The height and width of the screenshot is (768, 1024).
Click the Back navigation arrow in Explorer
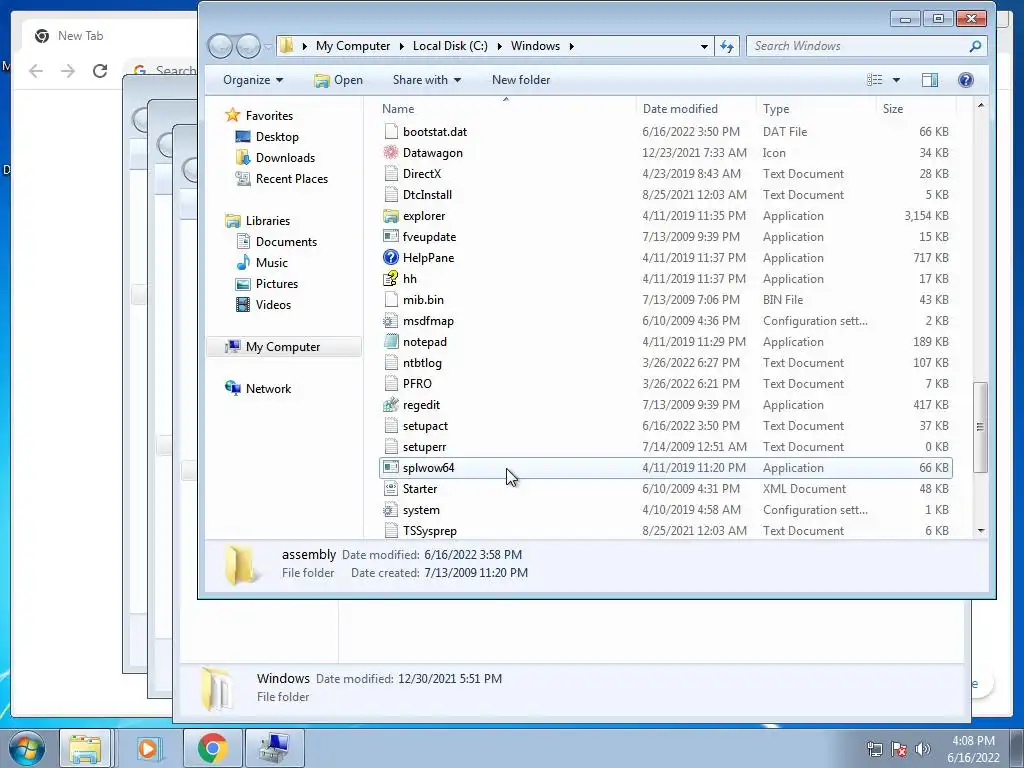click(221, 46)
